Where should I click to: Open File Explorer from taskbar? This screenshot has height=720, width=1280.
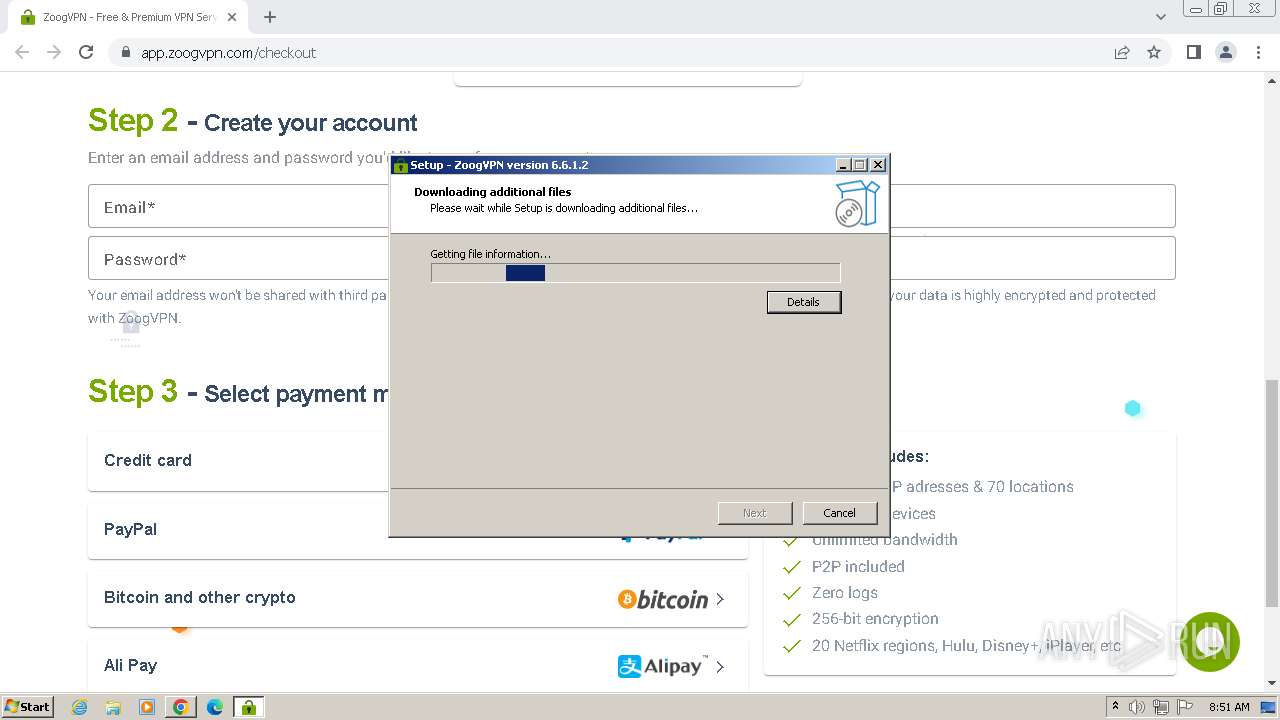pyautogui.click(x=113, y=707)
